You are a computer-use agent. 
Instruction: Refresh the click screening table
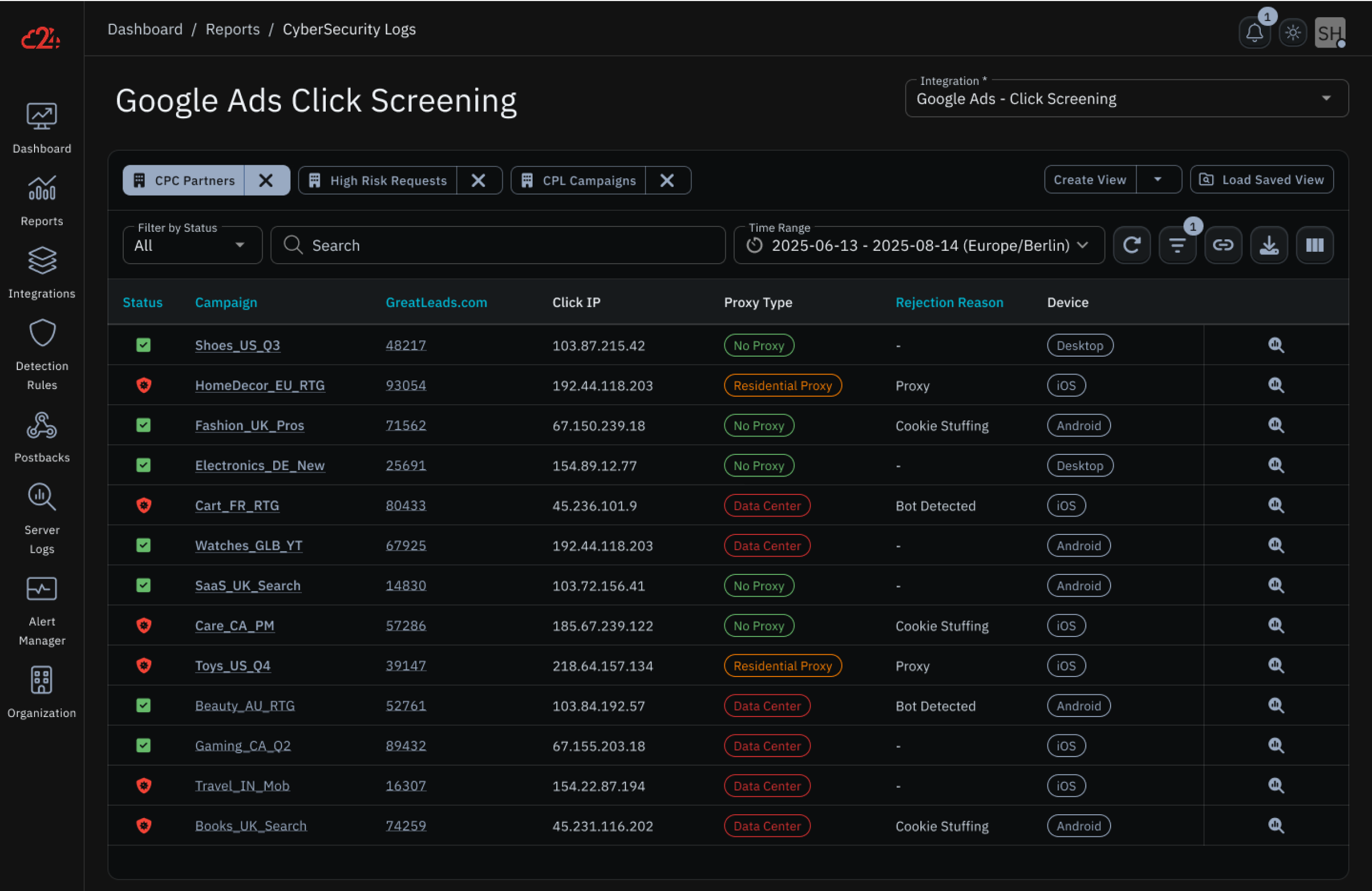1132,245
